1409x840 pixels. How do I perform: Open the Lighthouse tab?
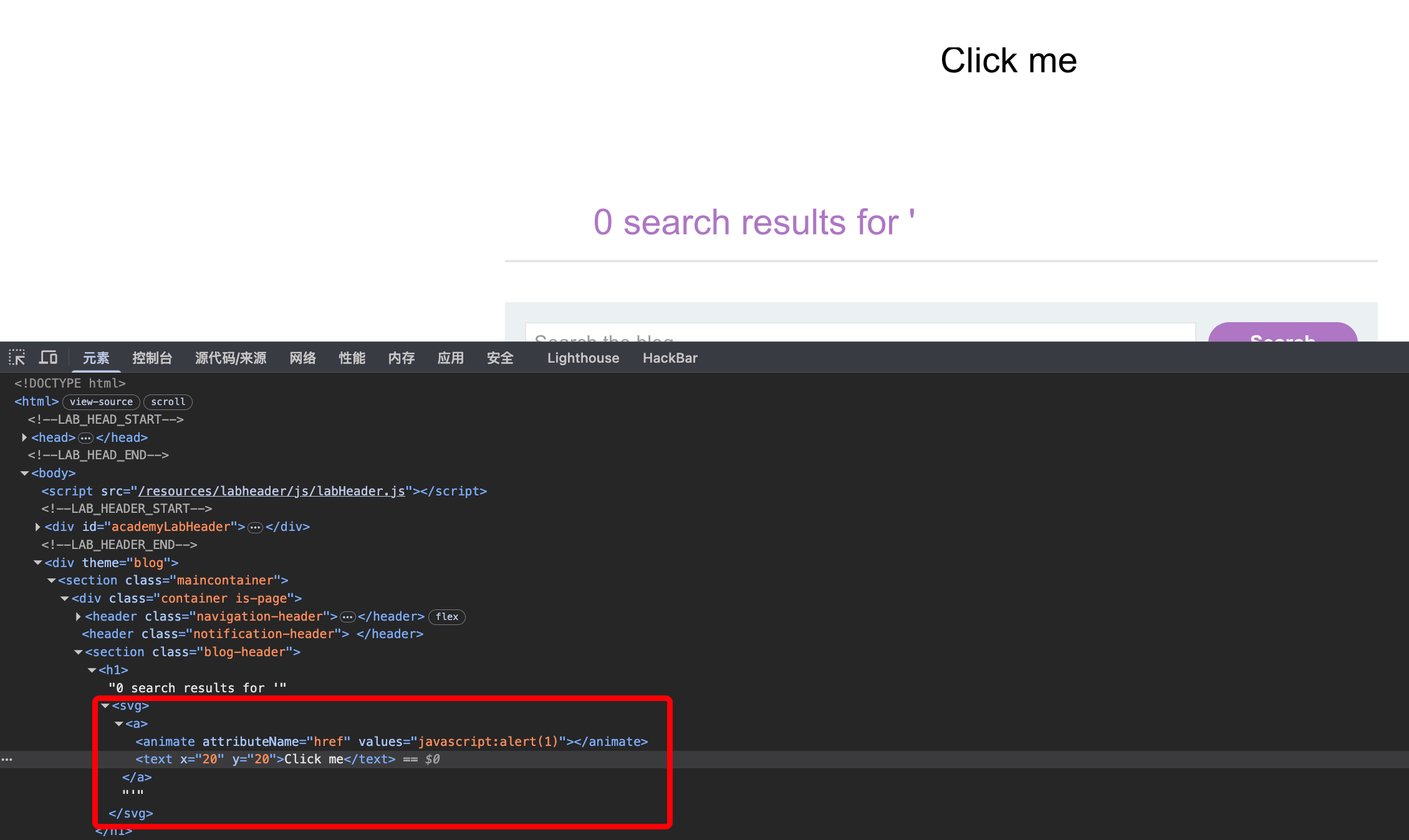click(583, 358)
